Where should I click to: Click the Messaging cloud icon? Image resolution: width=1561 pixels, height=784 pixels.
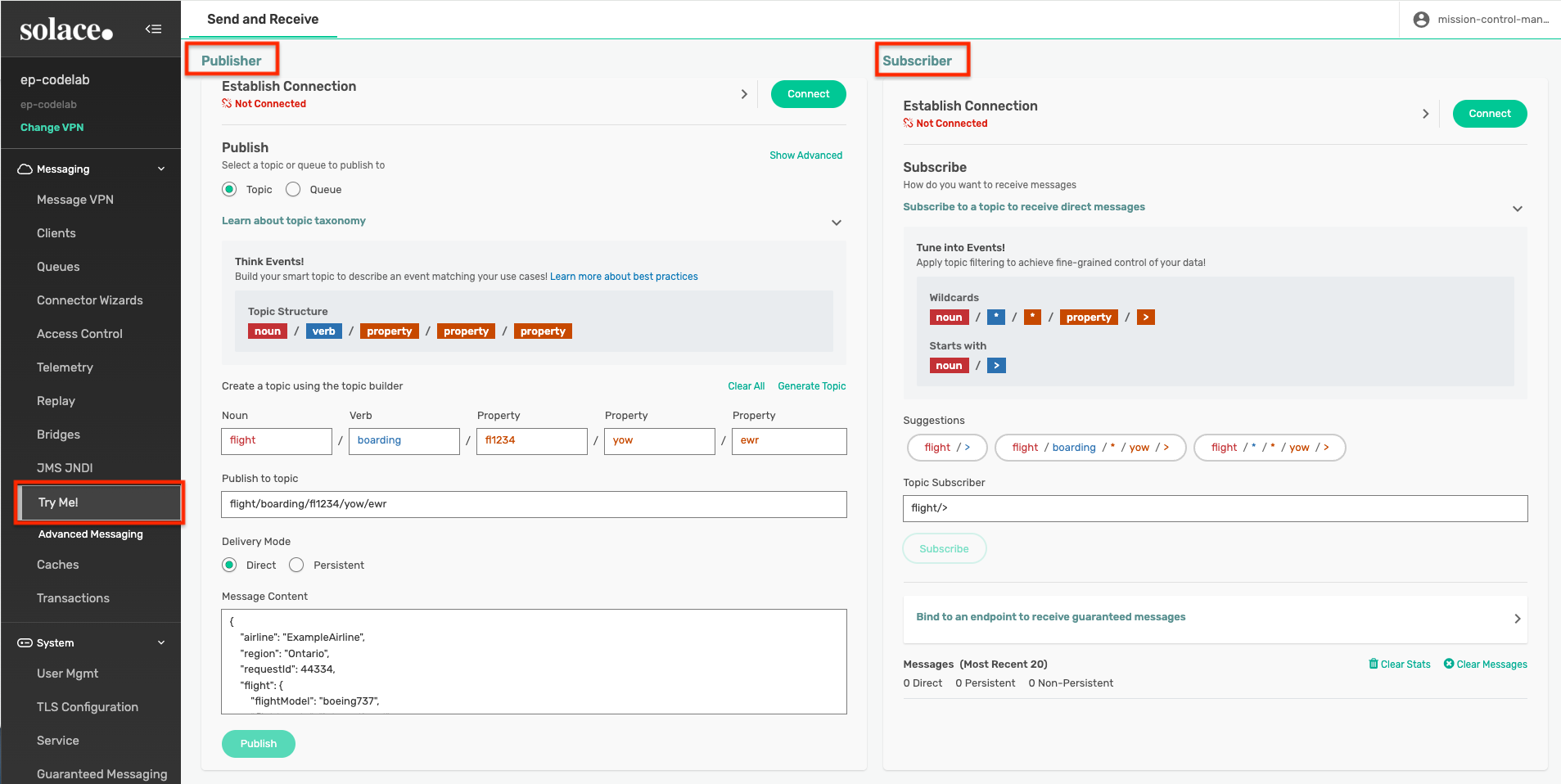25,169
